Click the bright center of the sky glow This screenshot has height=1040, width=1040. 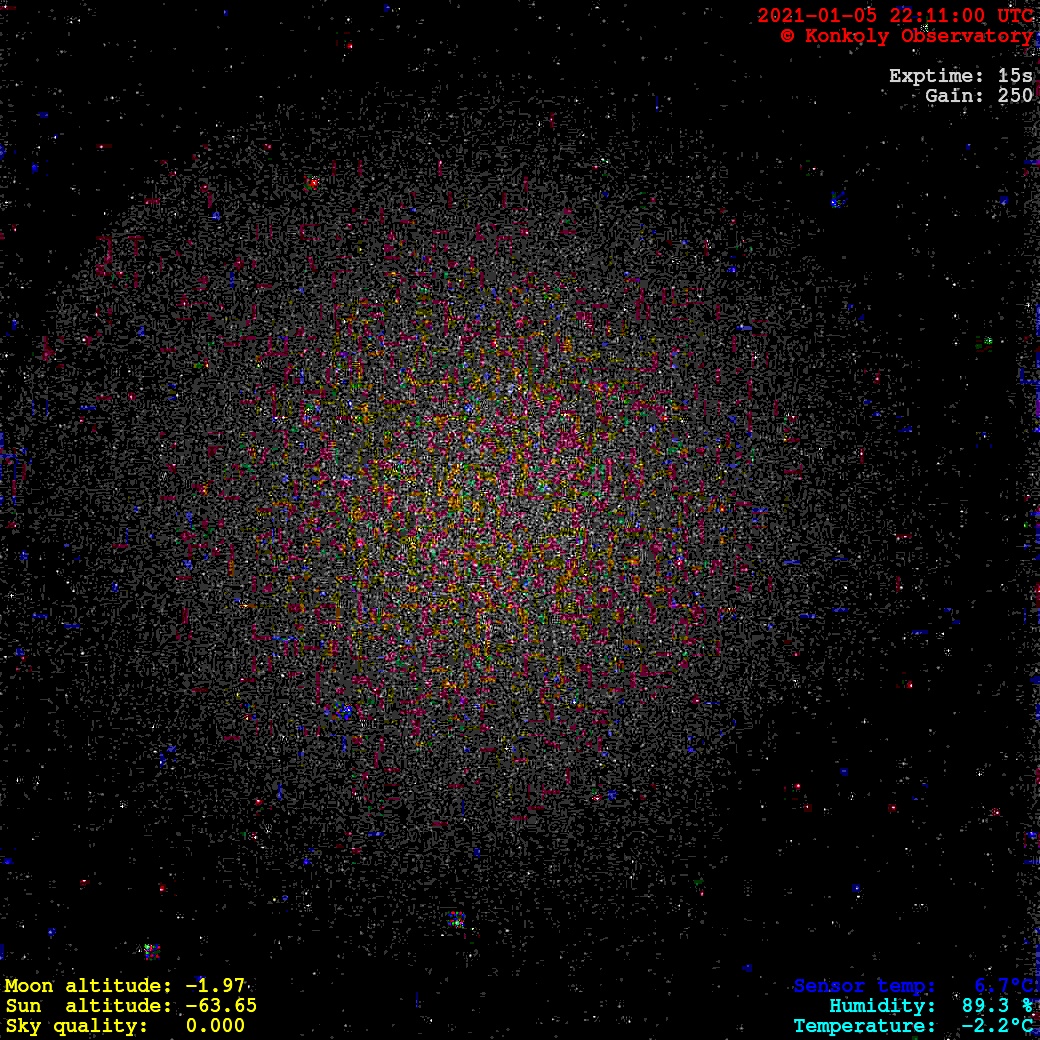click(x=480, y=500)
